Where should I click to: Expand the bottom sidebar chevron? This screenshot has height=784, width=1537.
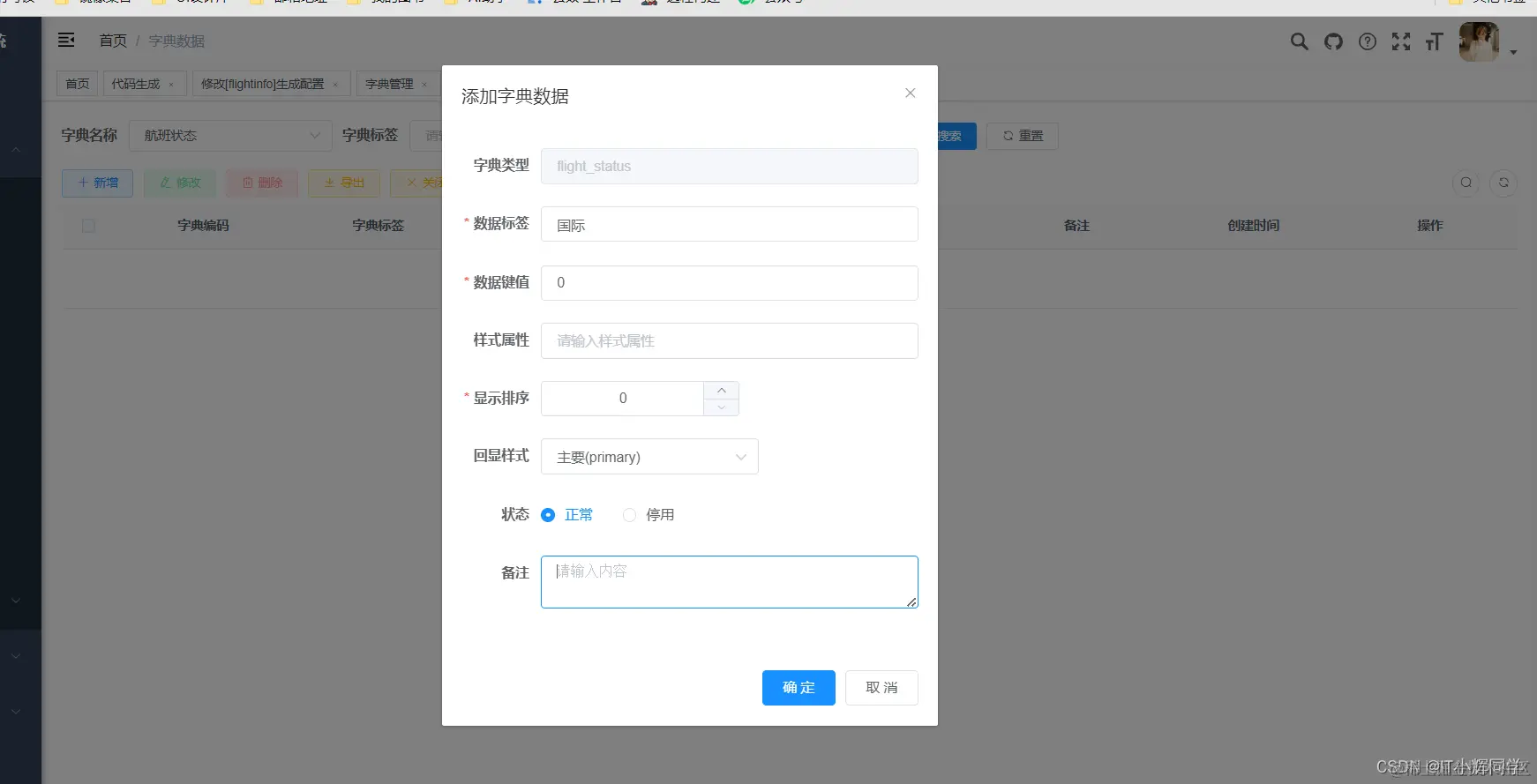tap(16, 711)
